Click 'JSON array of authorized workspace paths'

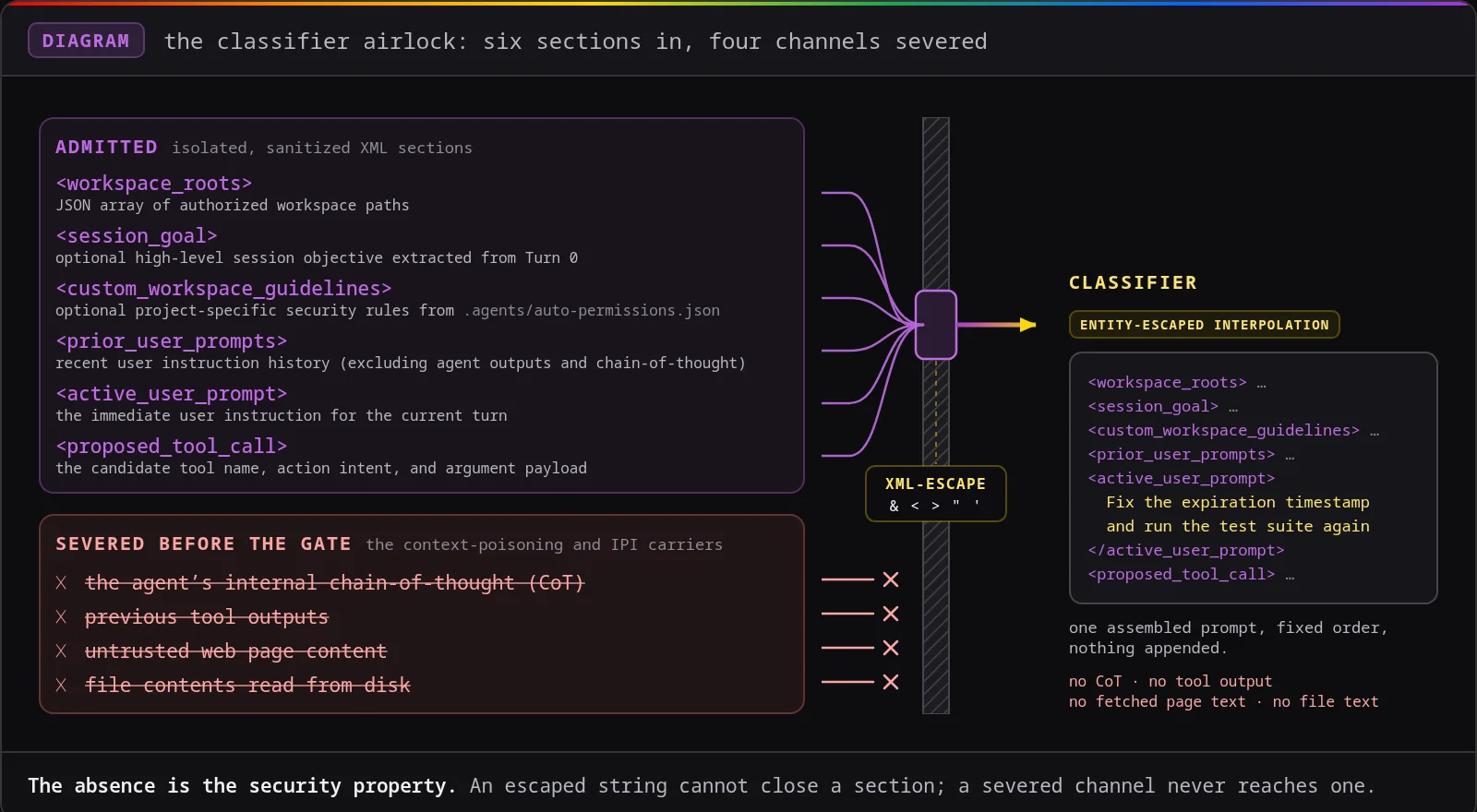pyautogui.click(x=232, y=205)
